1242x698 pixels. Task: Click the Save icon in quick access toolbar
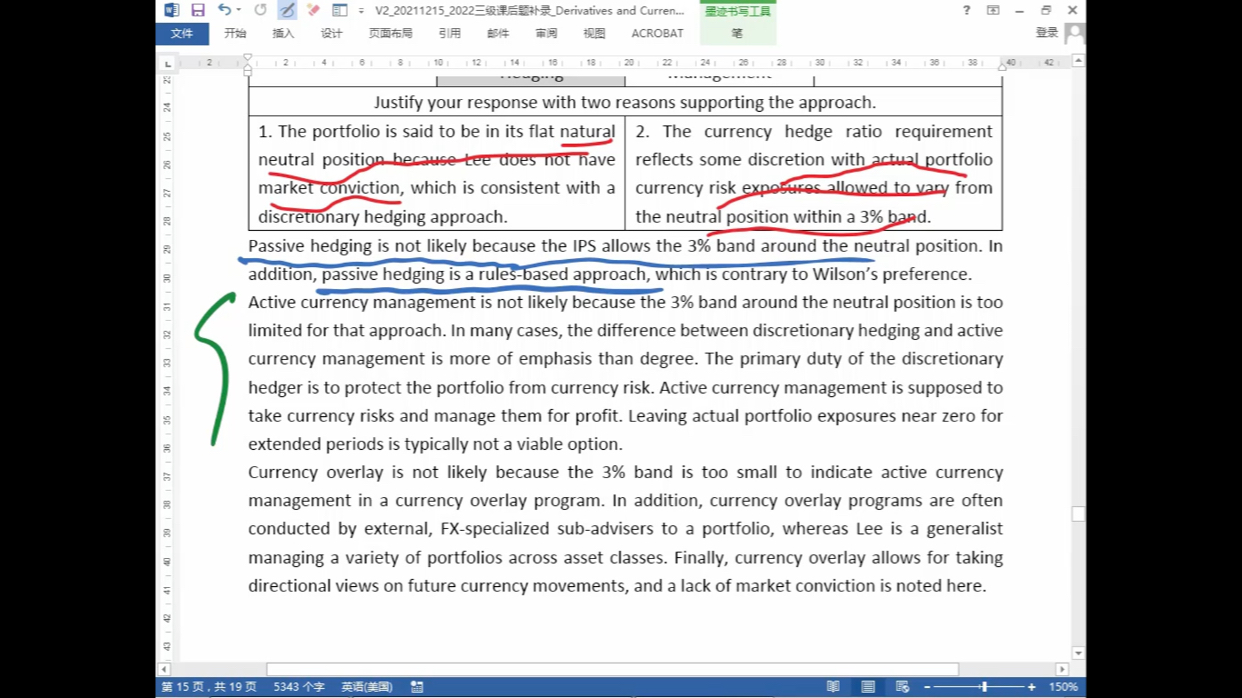tap(198, 10)
